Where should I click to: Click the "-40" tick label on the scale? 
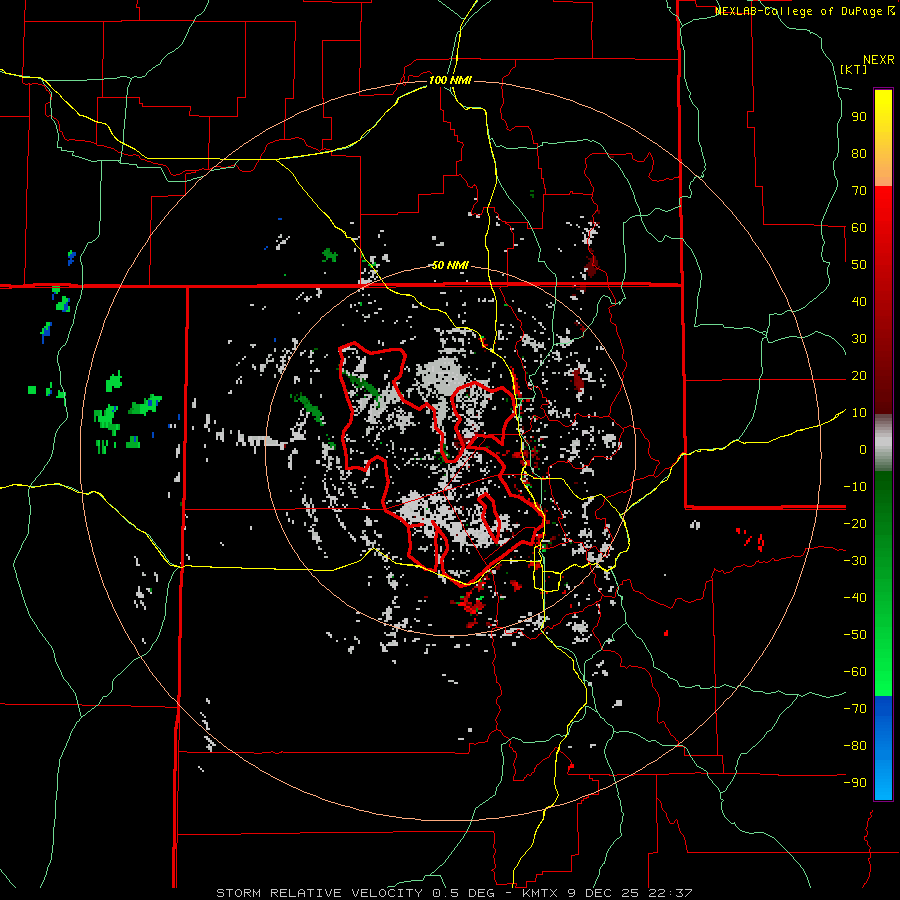pyautogui.click(x=855, y=598)
